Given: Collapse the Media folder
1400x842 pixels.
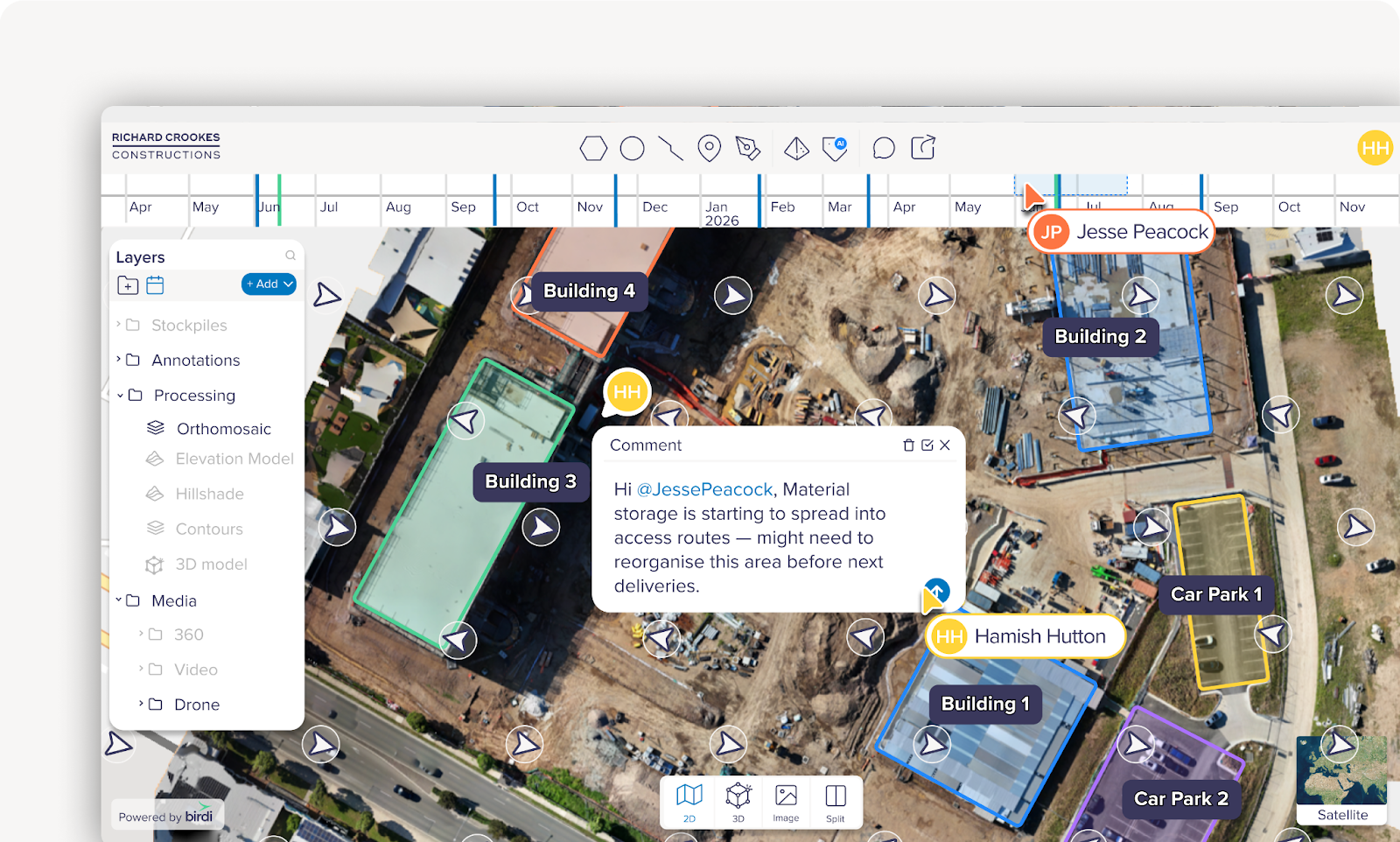Looking at the screenshot, I should 119,600.
